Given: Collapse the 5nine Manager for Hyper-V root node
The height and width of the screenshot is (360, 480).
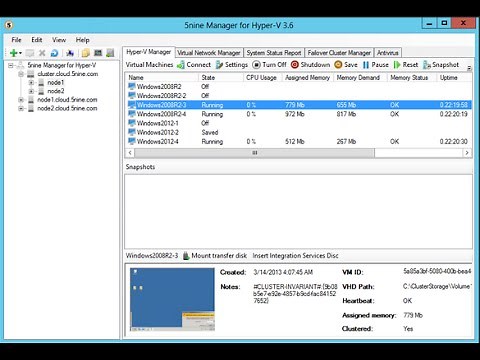Looking at the screenshot, I should click(11, 65).
